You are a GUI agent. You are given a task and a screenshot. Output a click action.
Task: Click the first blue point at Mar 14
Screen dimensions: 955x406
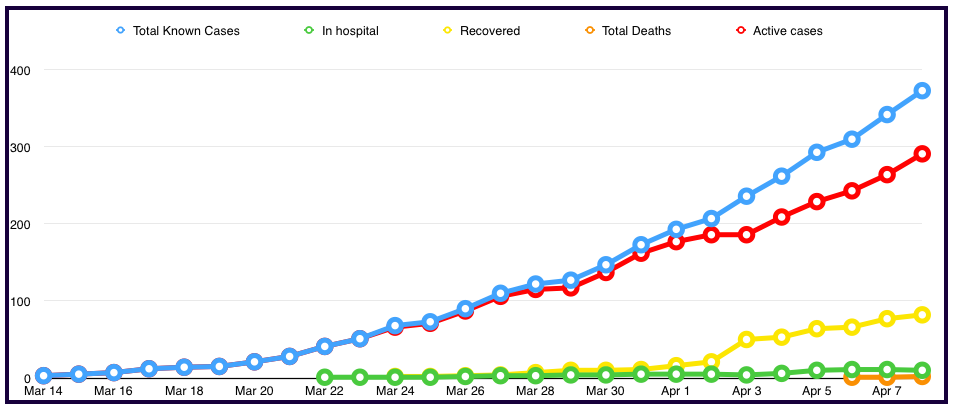click(x=43, y=376)
